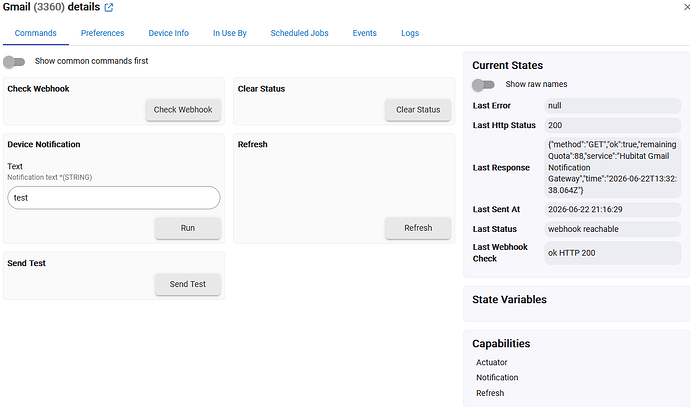Select the Last Http Status value 200
This screenshot has height=407, width=690.
613,125
